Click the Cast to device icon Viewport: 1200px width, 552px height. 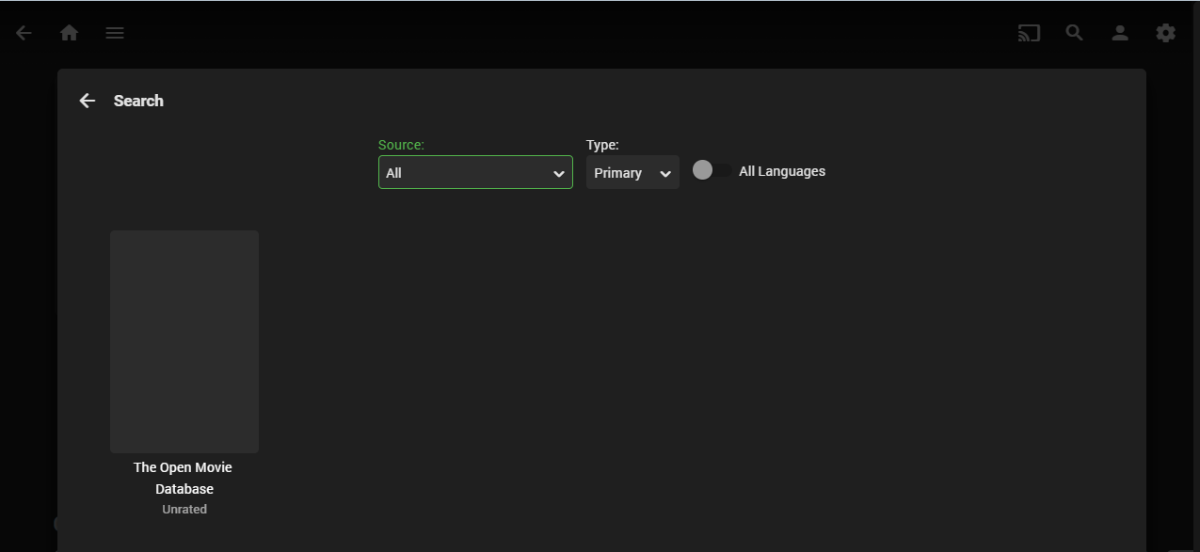coord(1028,33)
